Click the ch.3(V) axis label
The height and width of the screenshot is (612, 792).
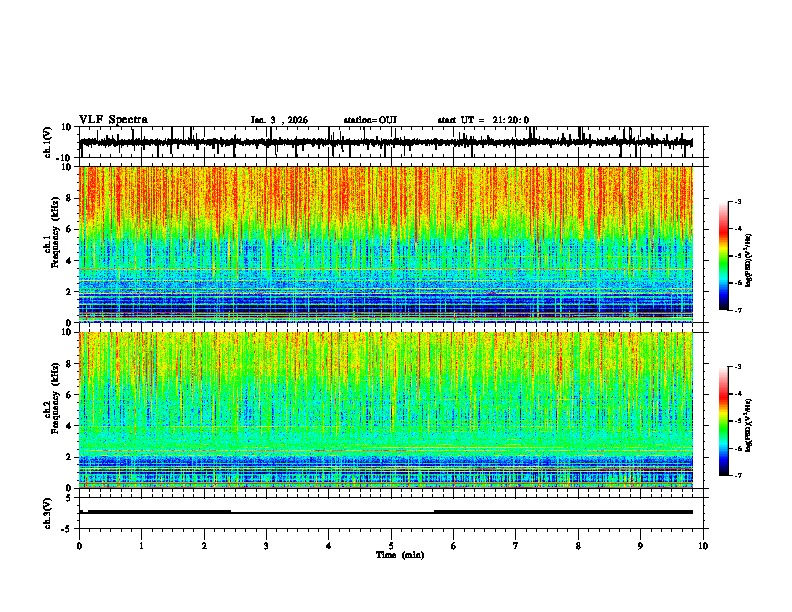48,514
